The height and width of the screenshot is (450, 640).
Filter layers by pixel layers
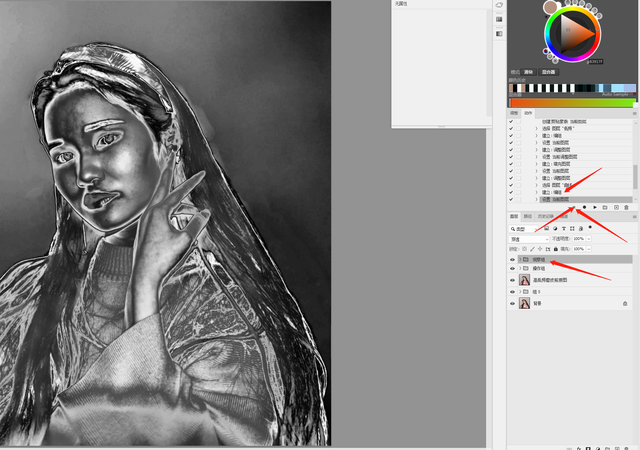click(547, 228)
